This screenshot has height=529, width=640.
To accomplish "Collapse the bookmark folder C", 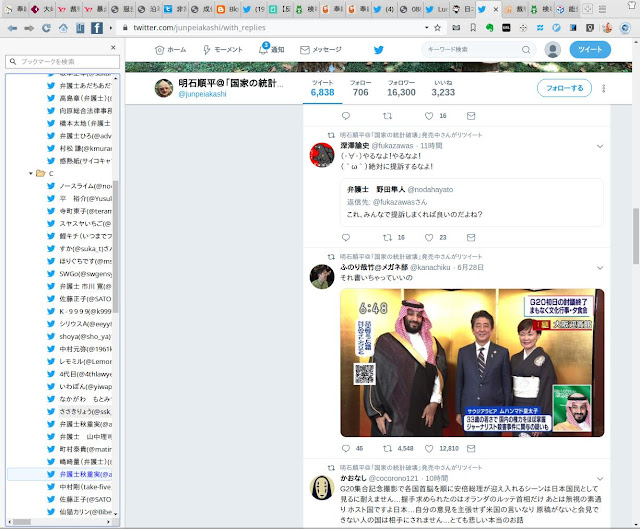I will click(31, 173).
